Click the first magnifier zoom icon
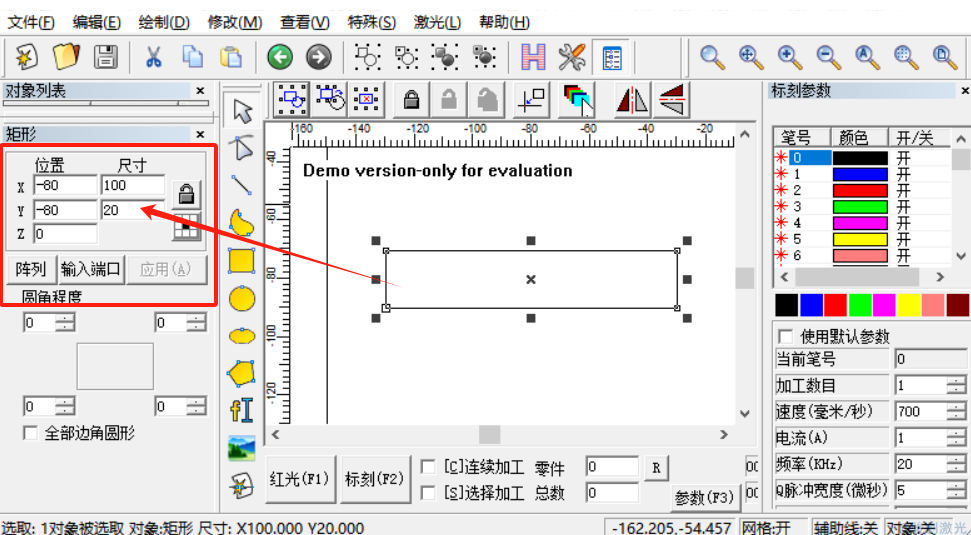 coord(712,57)
